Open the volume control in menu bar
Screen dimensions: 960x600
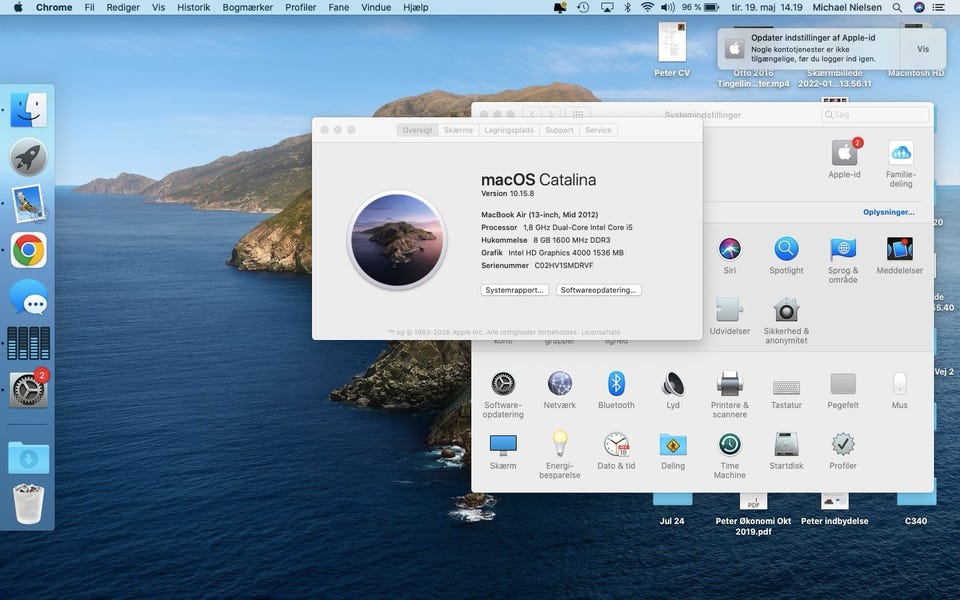tap(667, 7)
